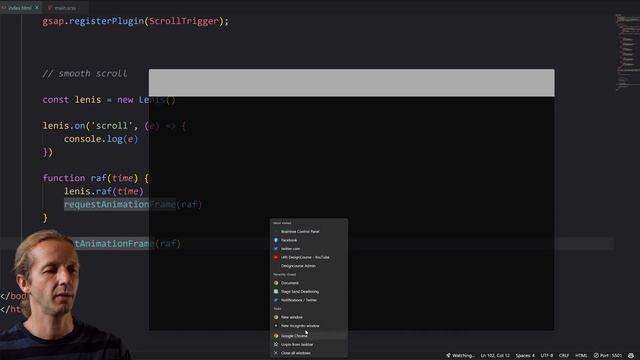Open the index.html editor tab
Screen dimensions: 640x360
(x=20, y=7)
